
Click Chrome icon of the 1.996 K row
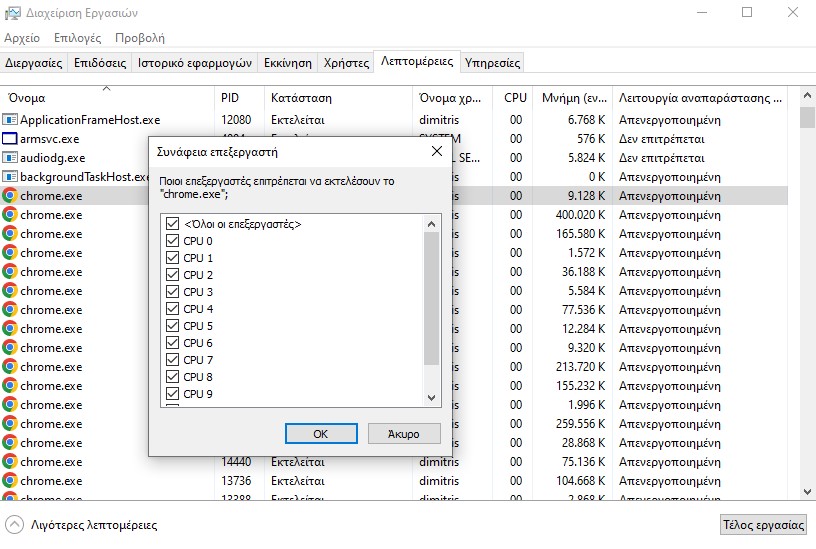(10, 405)
